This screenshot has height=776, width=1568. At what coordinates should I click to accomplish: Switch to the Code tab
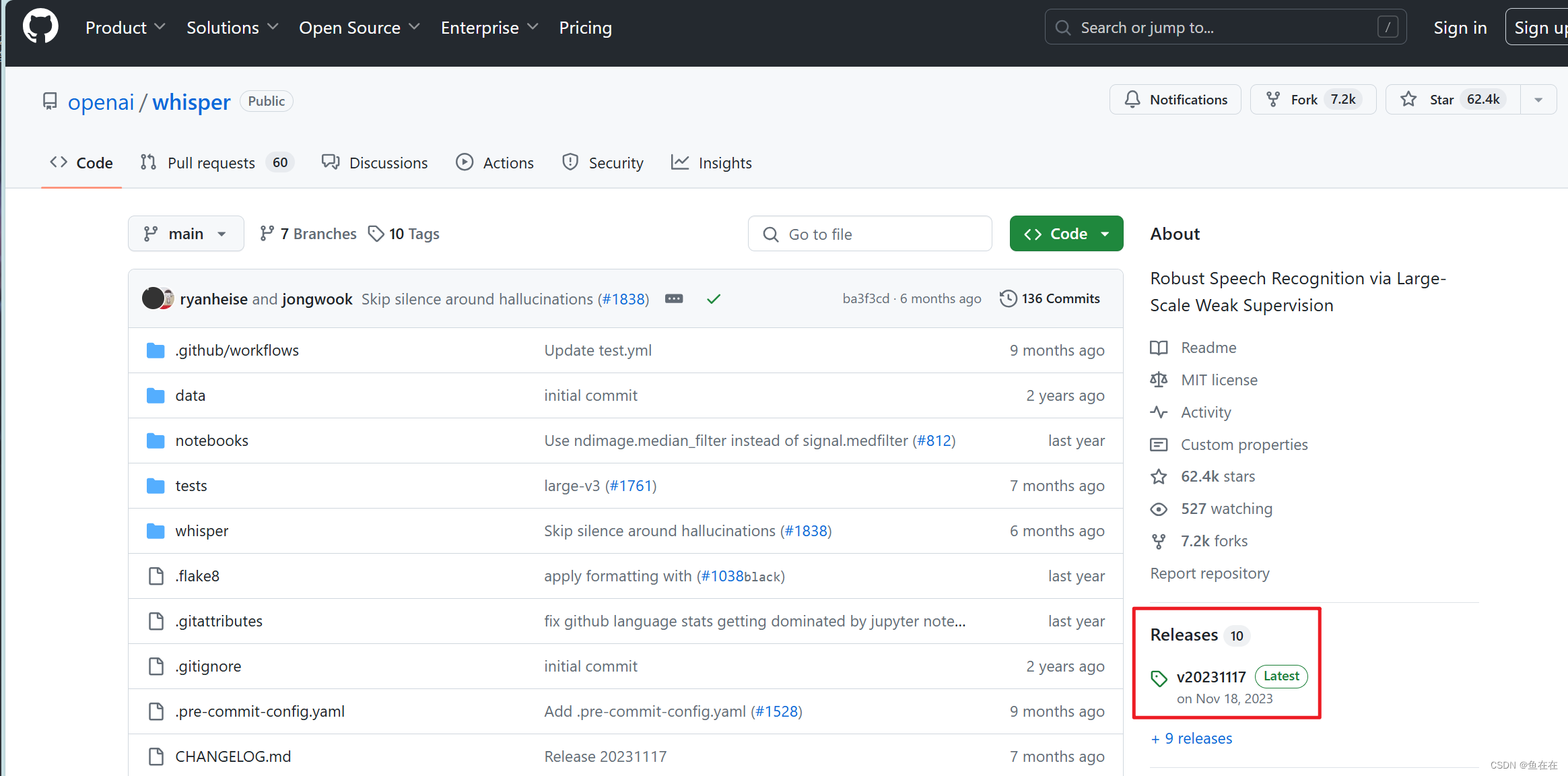click(81, 163)
